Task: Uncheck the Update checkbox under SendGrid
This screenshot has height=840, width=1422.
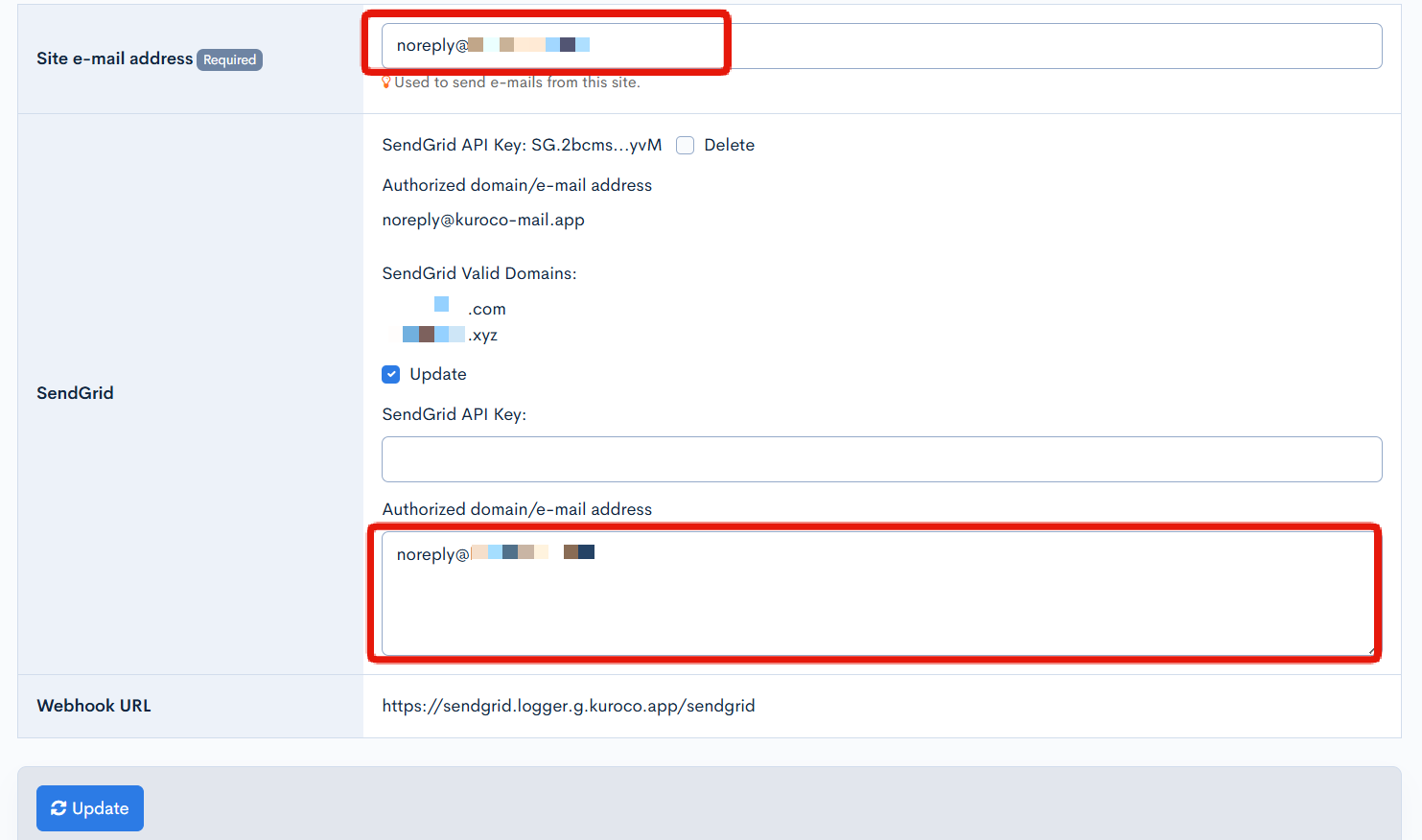Action: pos(391,375)
